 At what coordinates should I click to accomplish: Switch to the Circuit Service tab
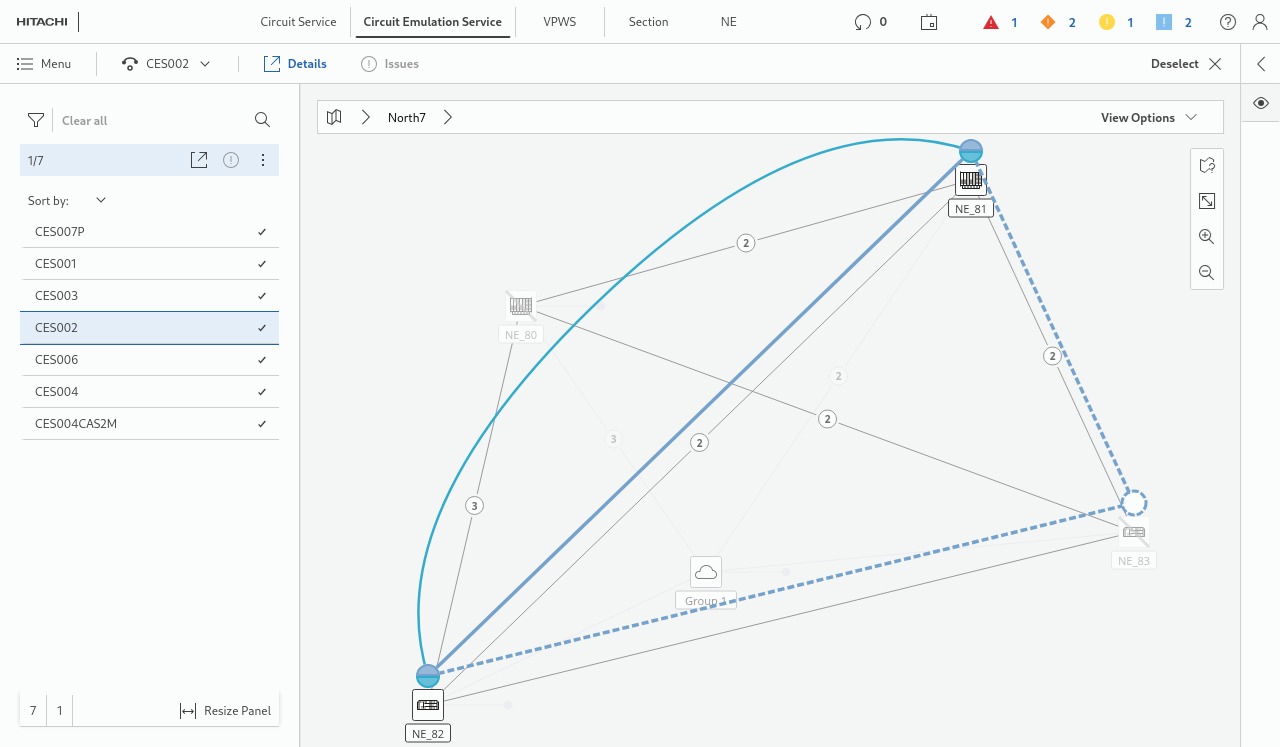pyautogui.click(x=298, y=22)
